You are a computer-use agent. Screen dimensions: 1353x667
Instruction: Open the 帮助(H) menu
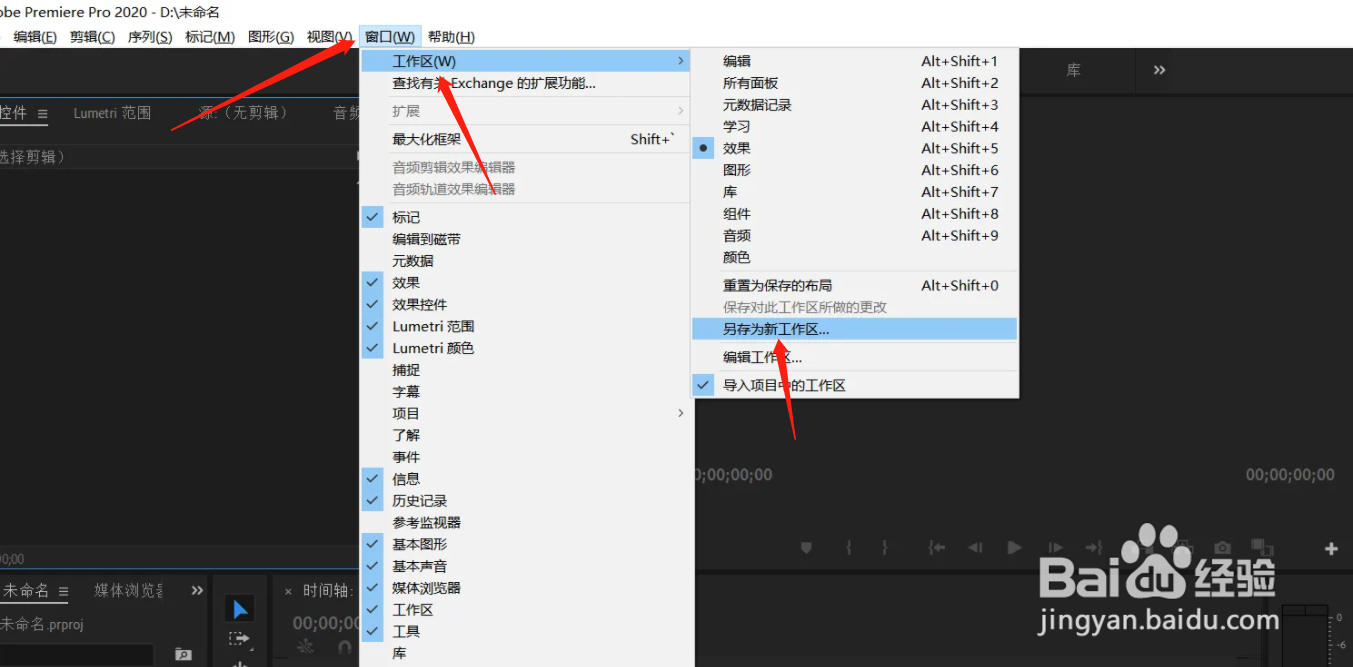pos(448,36)
